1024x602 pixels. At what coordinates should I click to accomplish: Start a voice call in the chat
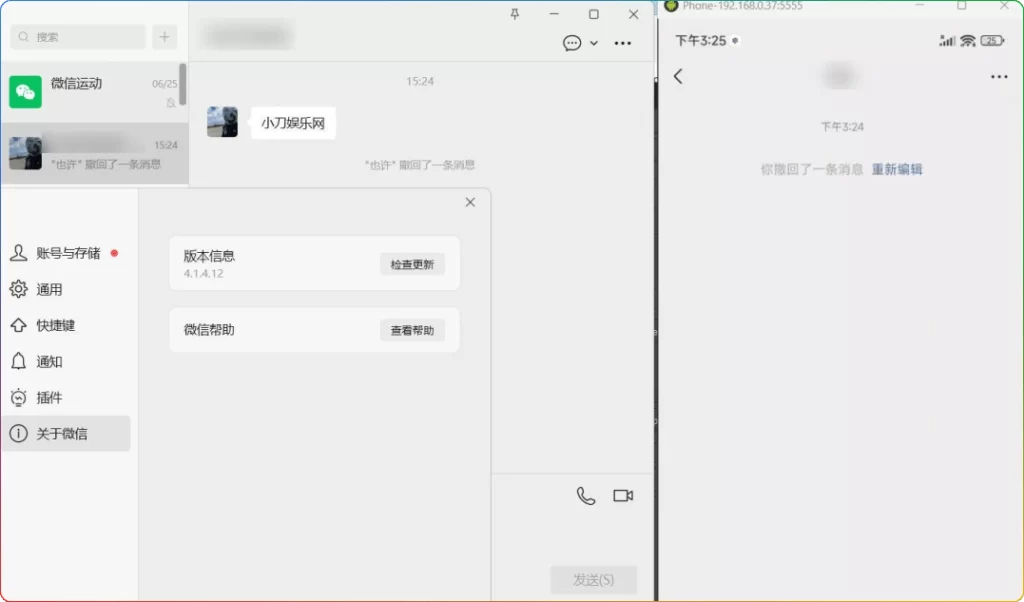pos(585,494)
